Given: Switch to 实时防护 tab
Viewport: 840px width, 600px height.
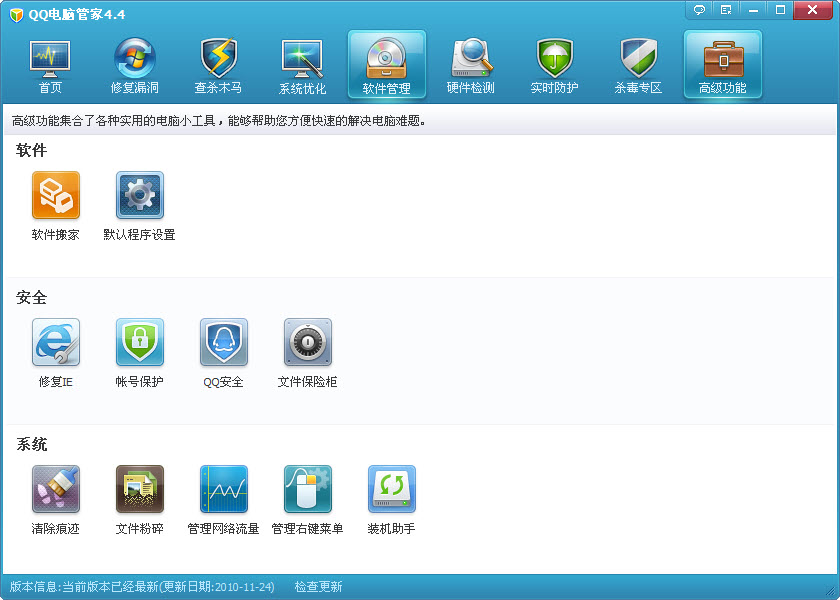Looking at the screenshot, I should pos(554,65).
